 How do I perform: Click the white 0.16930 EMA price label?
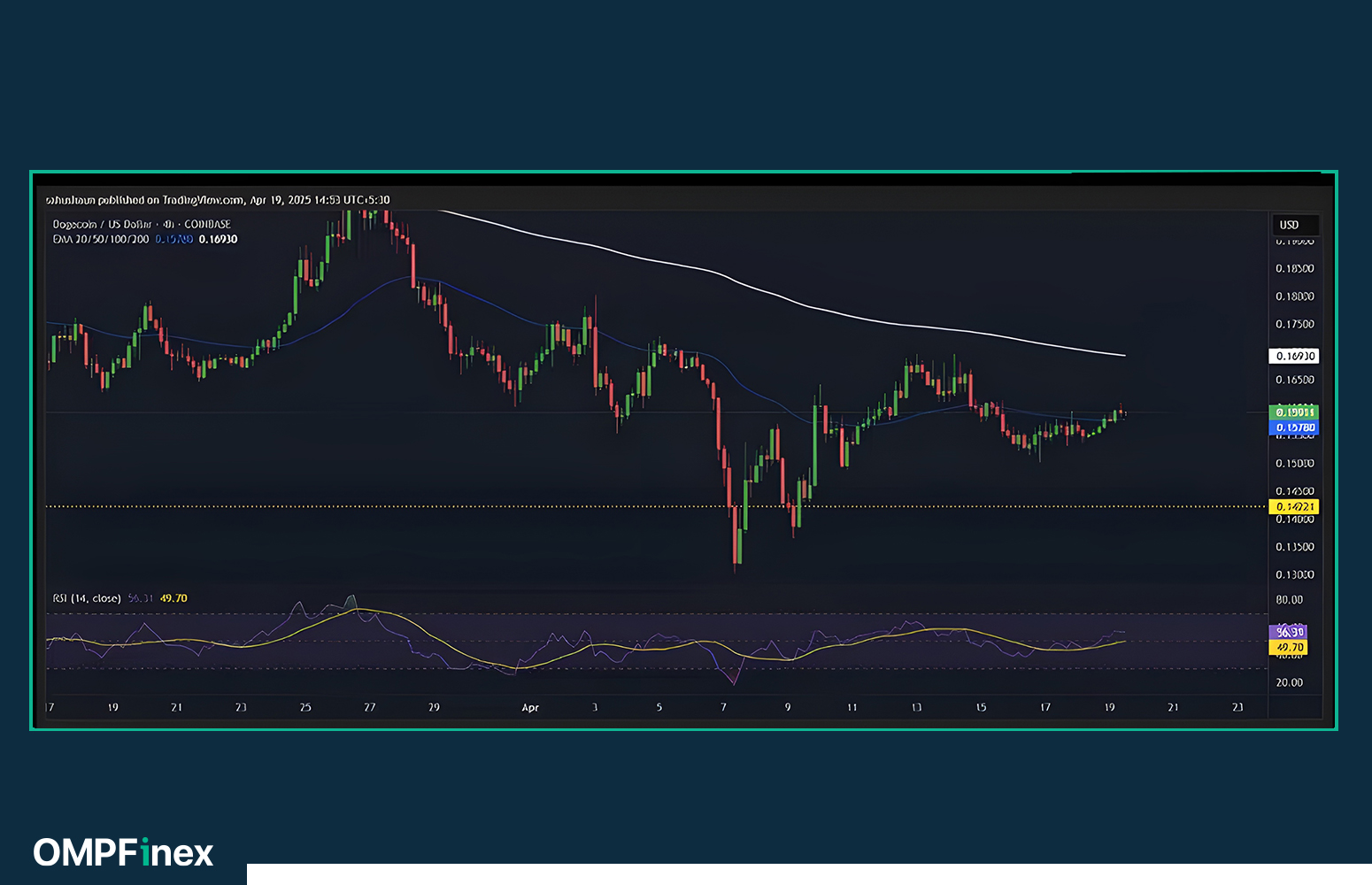tap(1293, 356)
